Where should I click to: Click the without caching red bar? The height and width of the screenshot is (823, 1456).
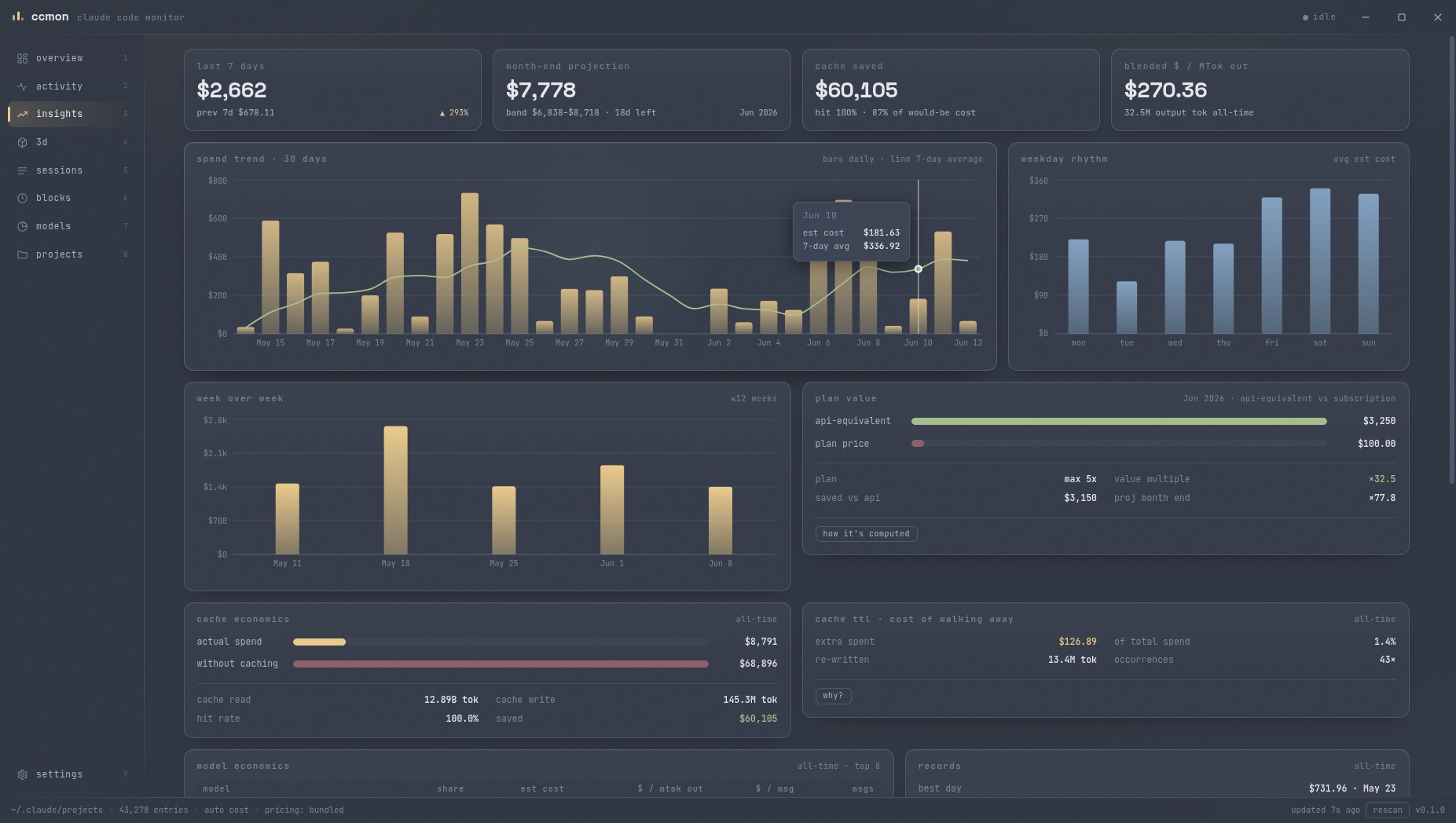(501, 664)
